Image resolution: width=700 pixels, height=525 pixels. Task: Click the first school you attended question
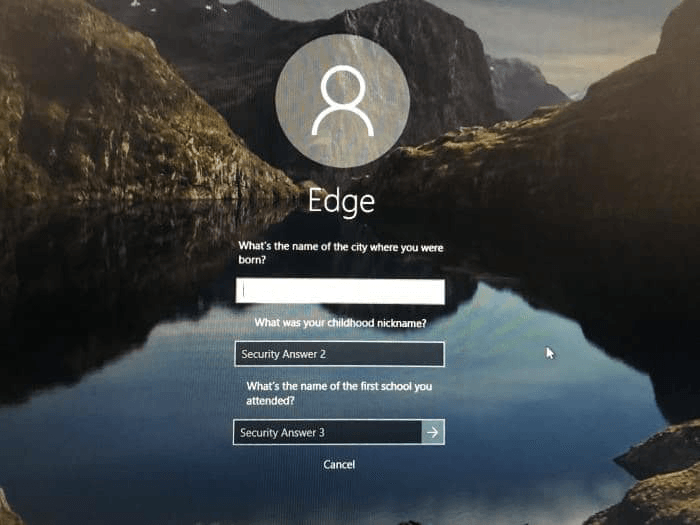[339, 393]
